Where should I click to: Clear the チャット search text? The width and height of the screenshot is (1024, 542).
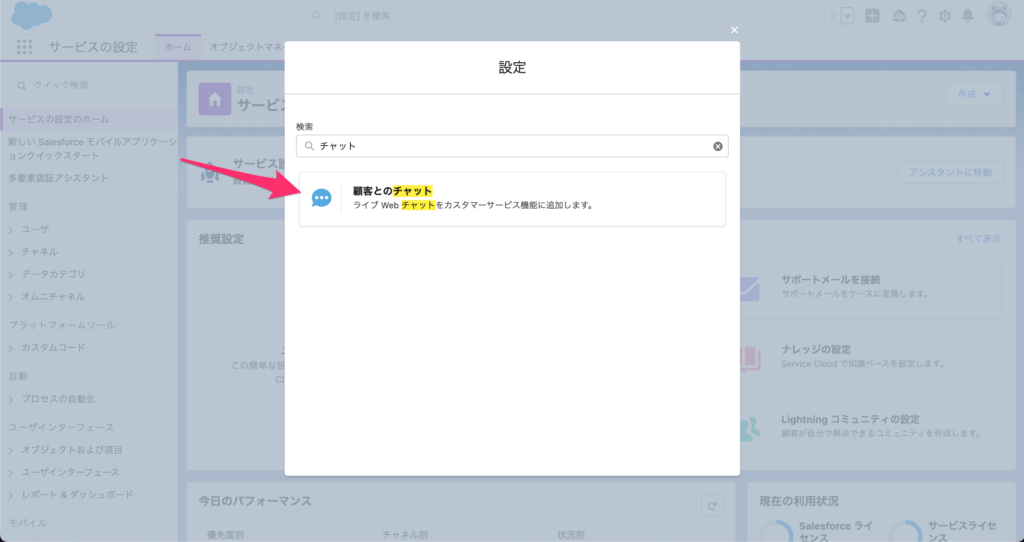(718, 146)
